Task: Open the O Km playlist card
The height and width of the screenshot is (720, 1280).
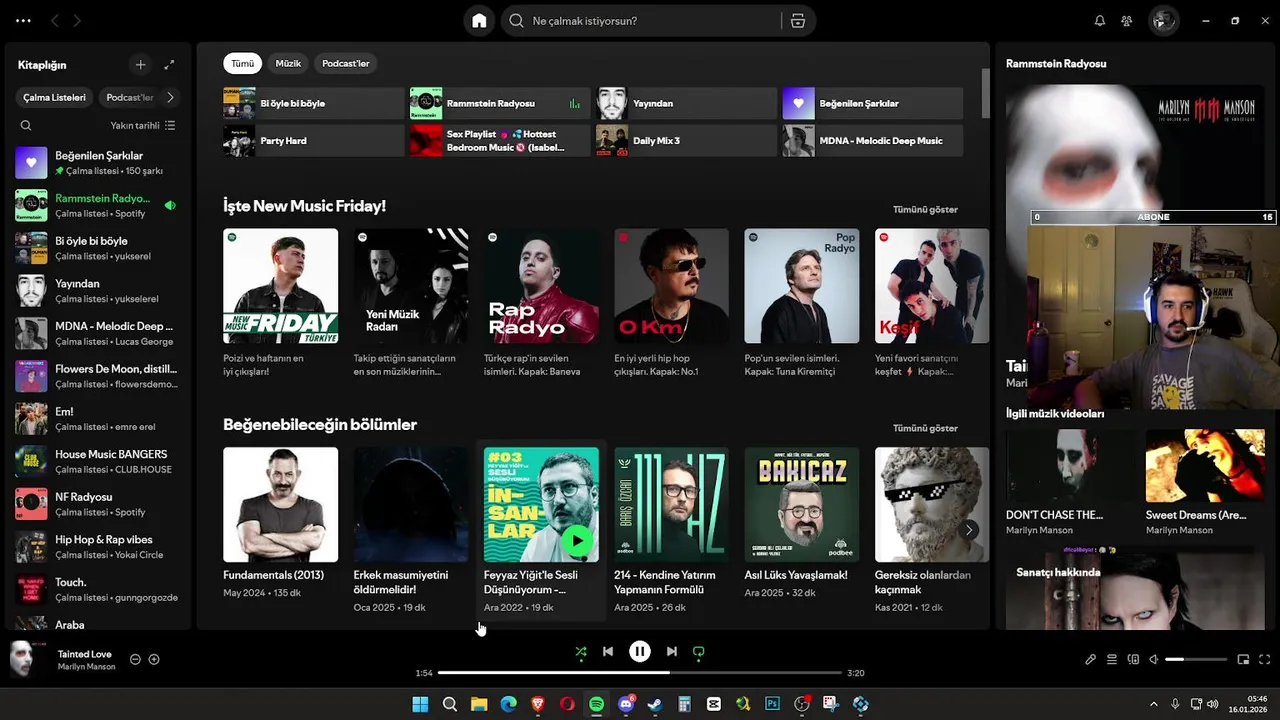Action: coord(671,304)
